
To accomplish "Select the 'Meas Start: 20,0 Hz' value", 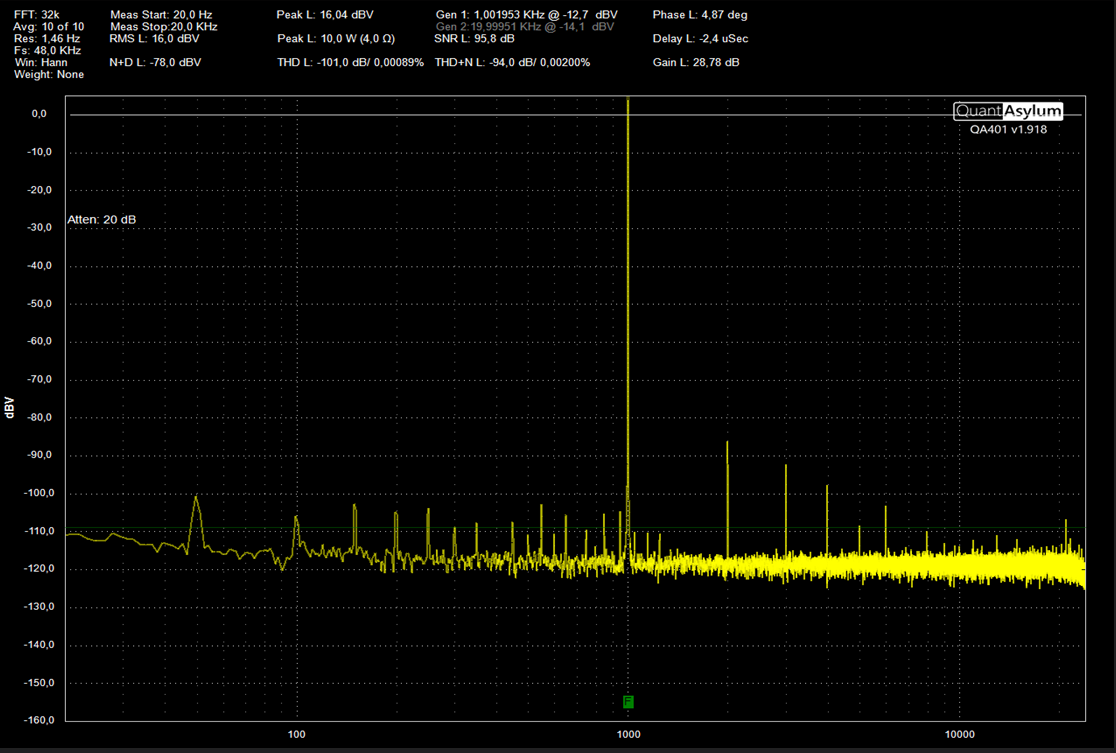I will click(x=161, y=14).
